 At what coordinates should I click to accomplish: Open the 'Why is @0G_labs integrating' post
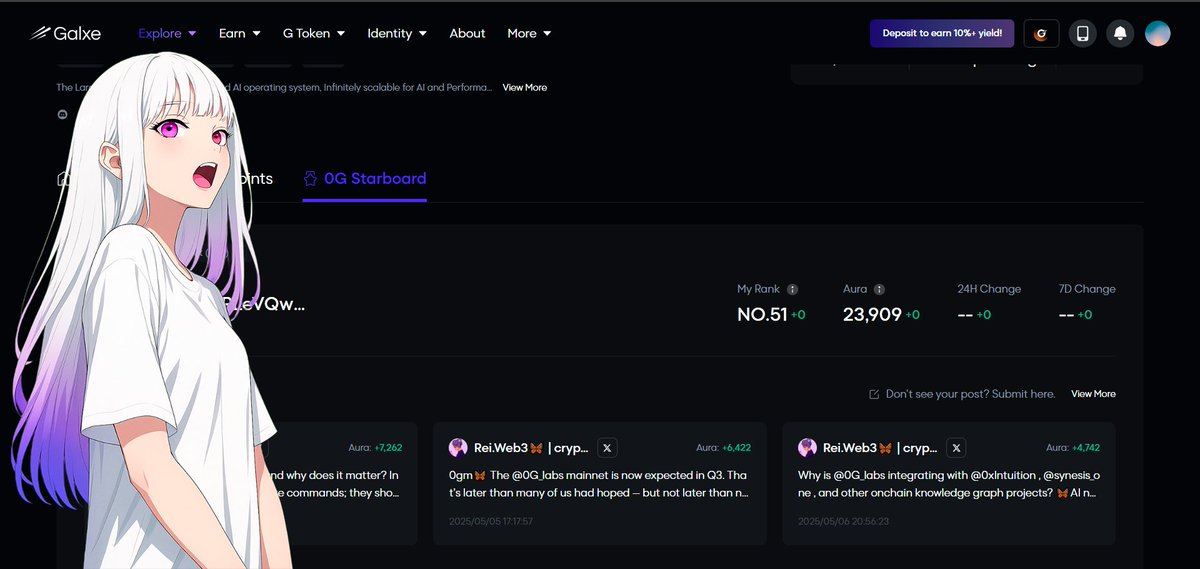(x=948, y=484)
